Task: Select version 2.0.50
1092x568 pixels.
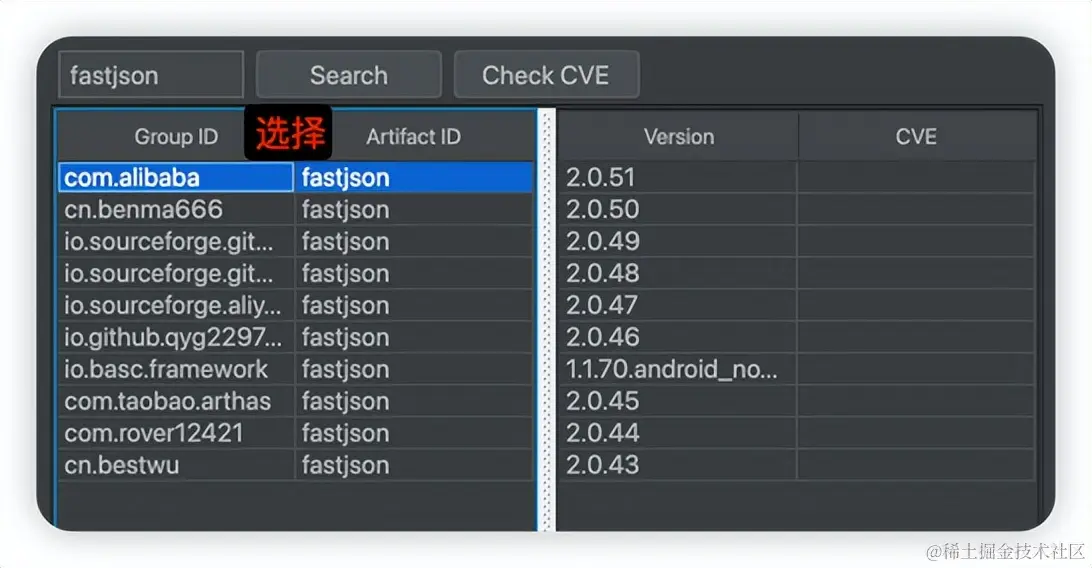Action: 678,210
